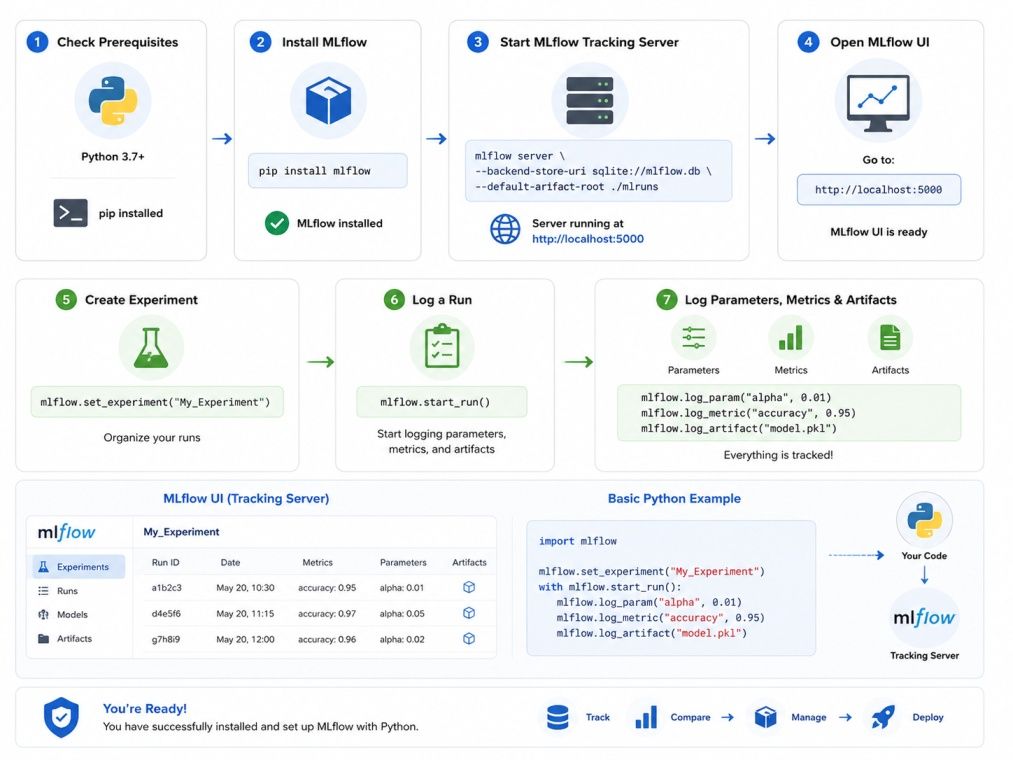
Task: Select run ID a1b2c3
Action: pyautogui.click(x=167, y=587)
